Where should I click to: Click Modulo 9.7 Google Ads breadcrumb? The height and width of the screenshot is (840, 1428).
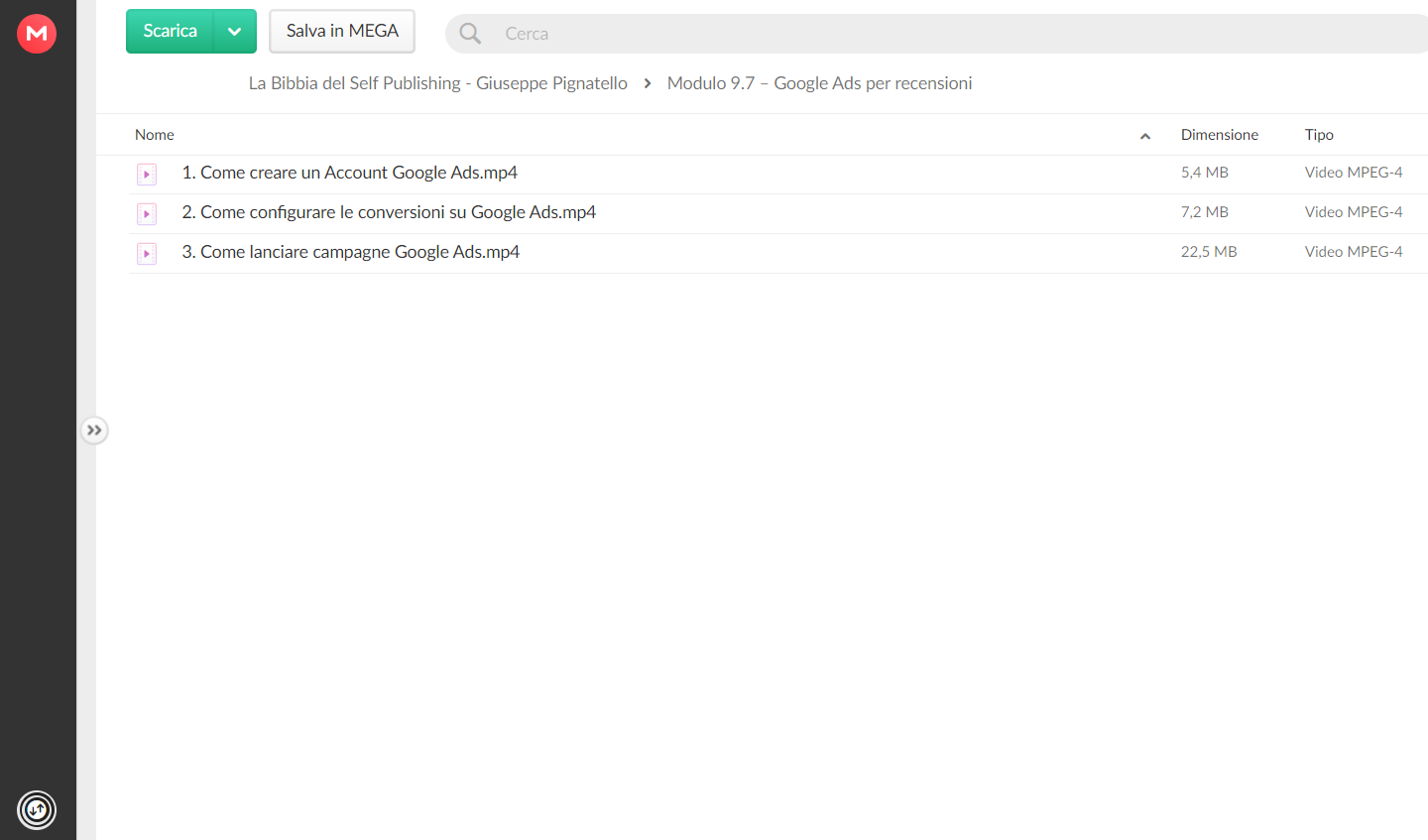819,83
